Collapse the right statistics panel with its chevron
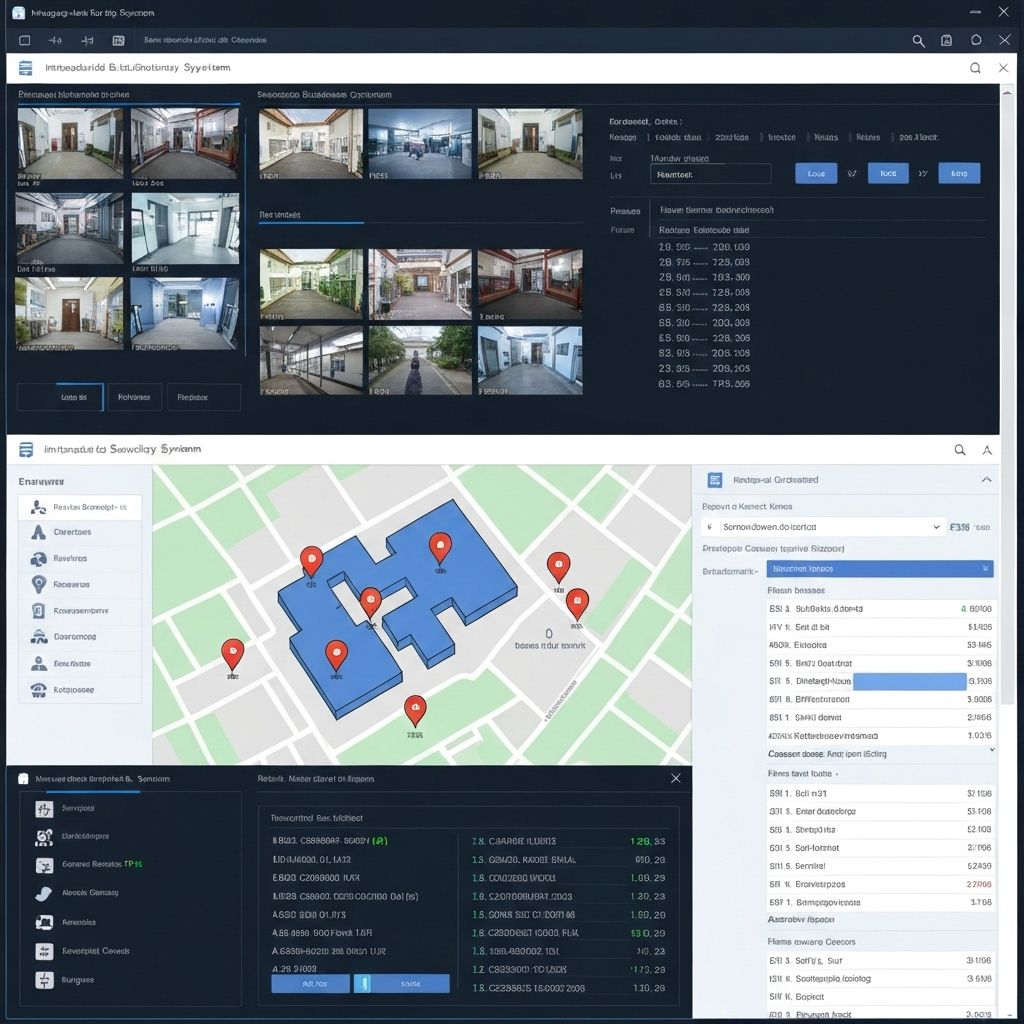 (x=988, y=479)
